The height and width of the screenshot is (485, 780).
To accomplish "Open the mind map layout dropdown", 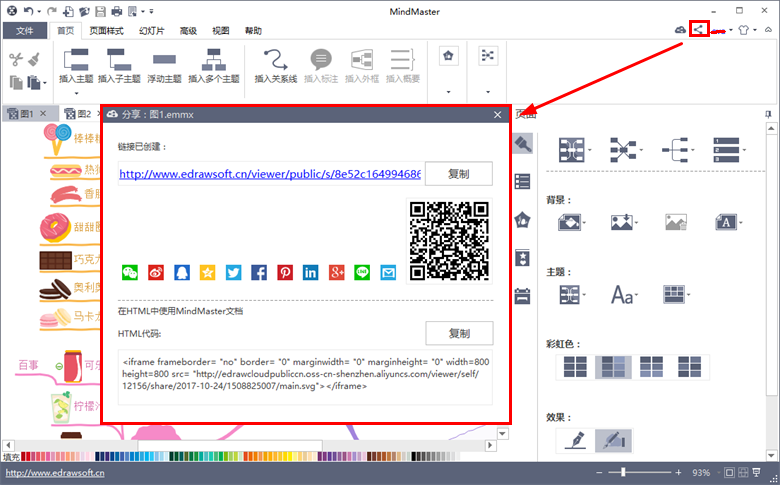I will (x=575, y=150).
